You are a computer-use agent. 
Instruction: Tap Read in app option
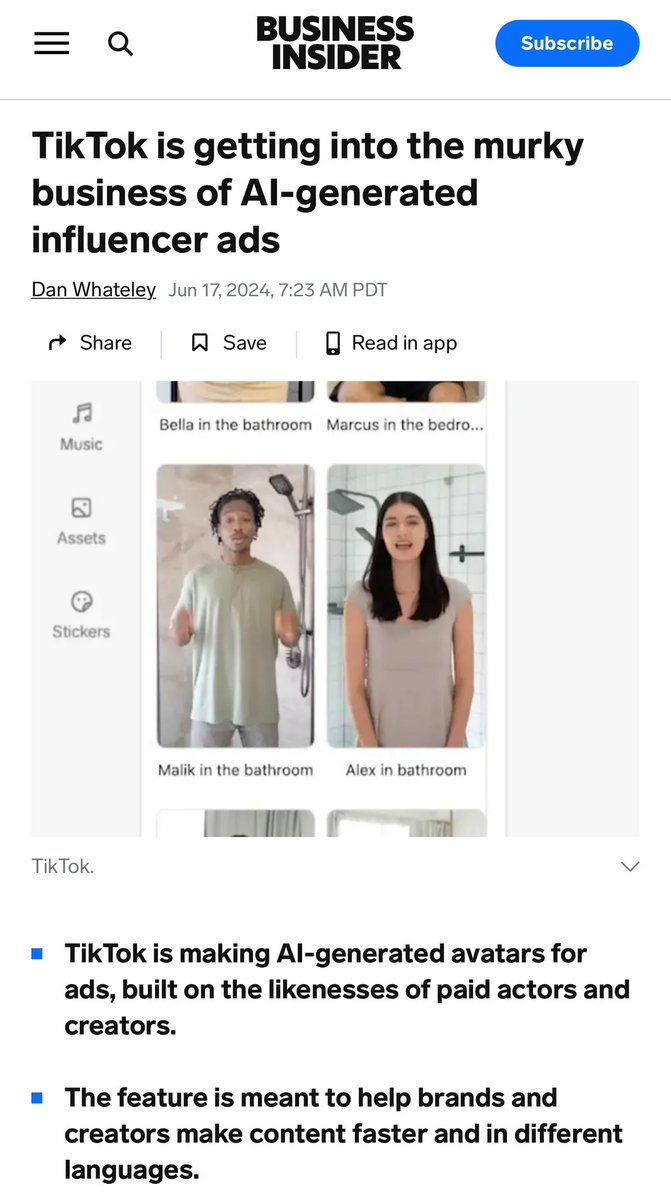[x=391, y=343]
